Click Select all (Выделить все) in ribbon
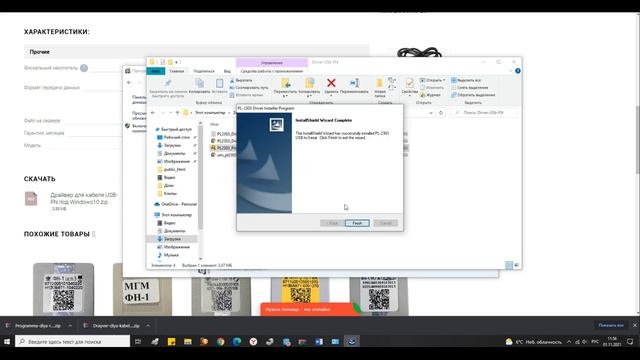 click(466, 80)
